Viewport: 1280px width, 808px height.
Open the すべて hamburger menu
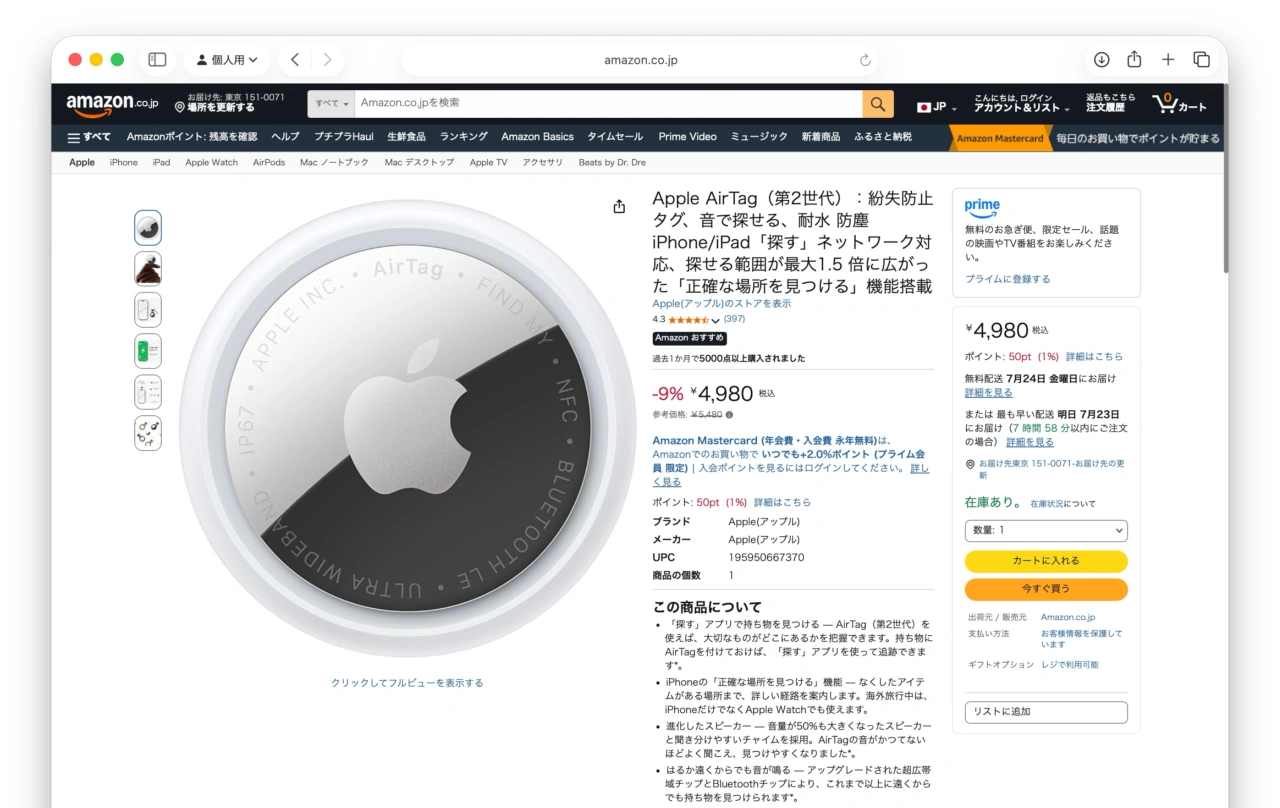pyautogui.click(x=88, y=137)
